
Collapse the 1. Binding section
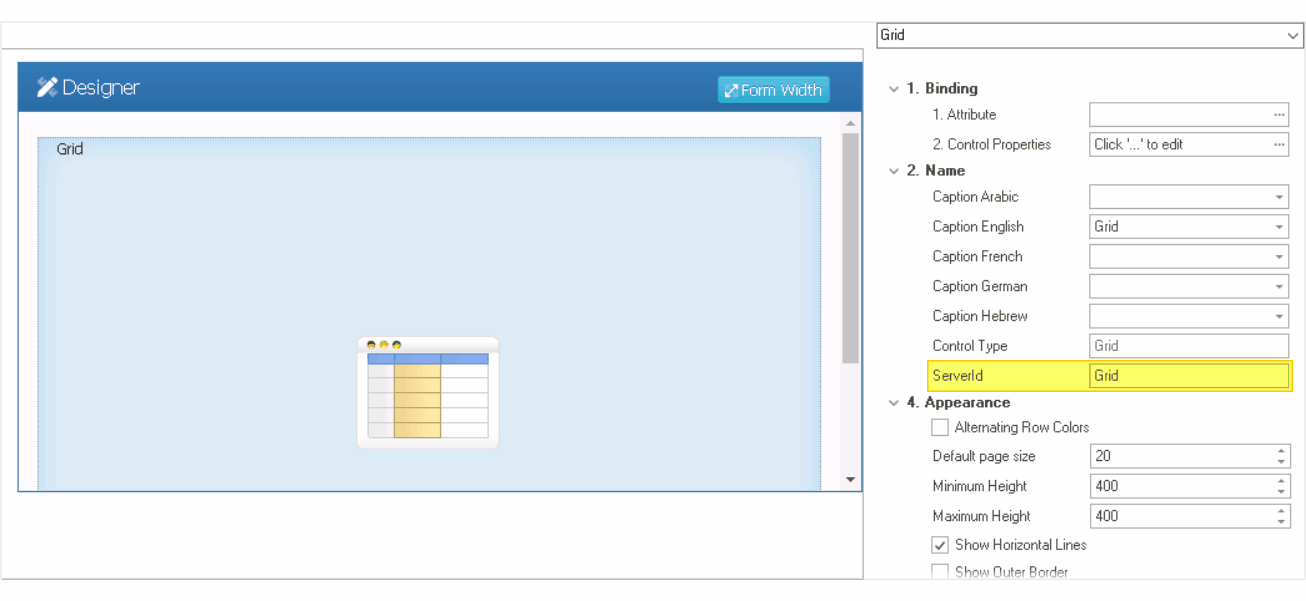(894, 89)
